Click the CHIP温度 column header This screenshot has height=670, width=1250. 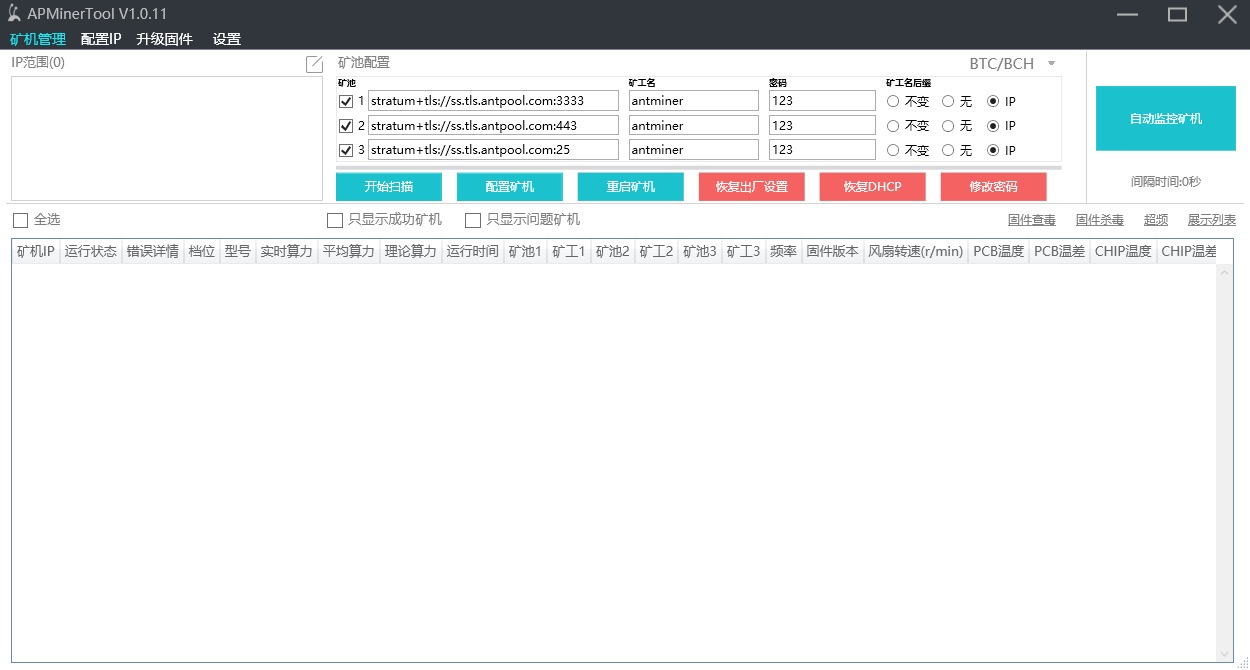(1123, 252)
